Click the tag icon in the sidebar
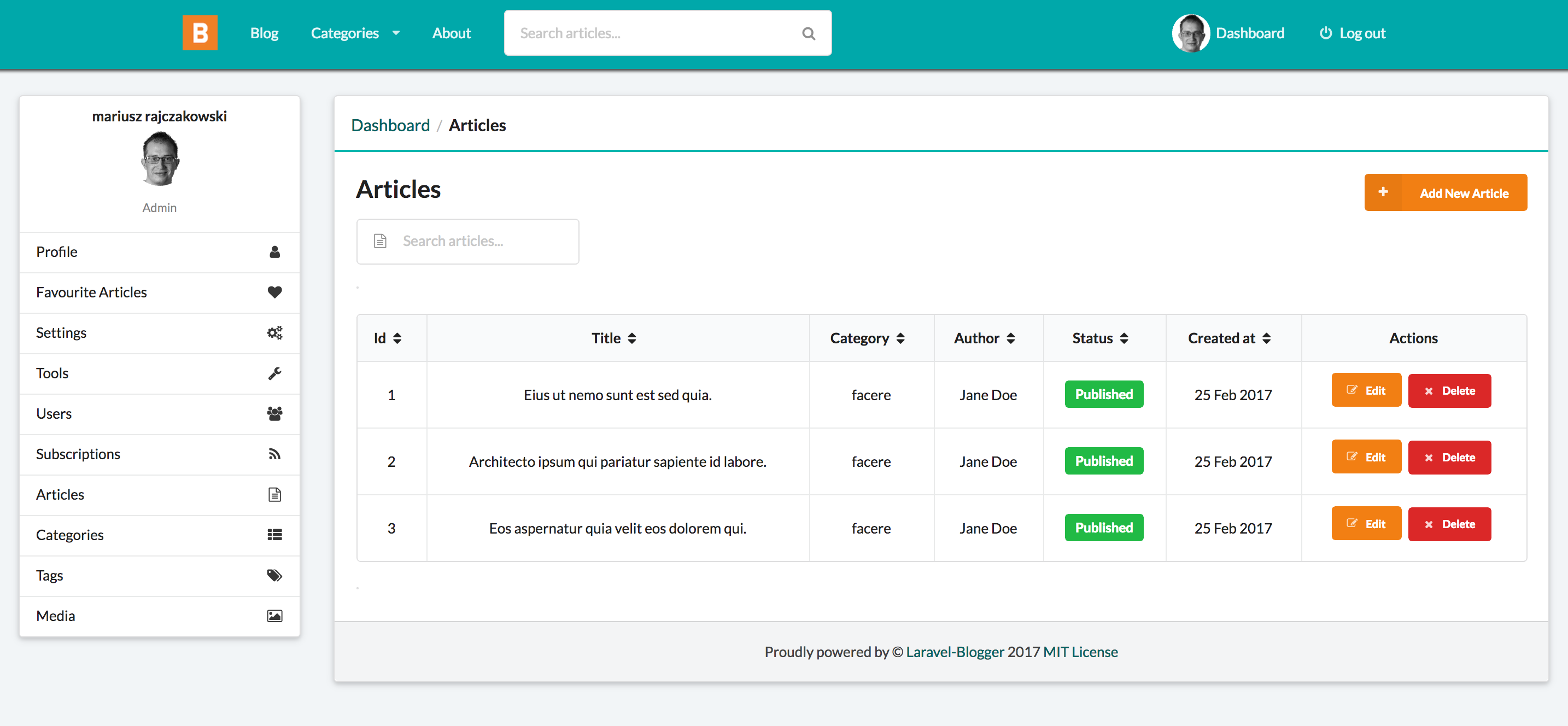1568x726 pixels. point(274,575)
